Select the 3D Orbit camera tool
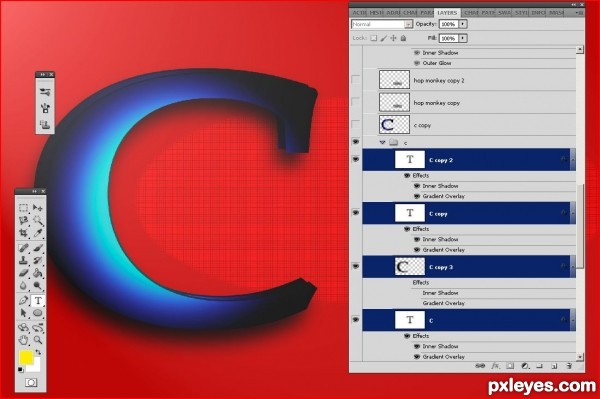 pyautogui.click(x=38, y=327)
